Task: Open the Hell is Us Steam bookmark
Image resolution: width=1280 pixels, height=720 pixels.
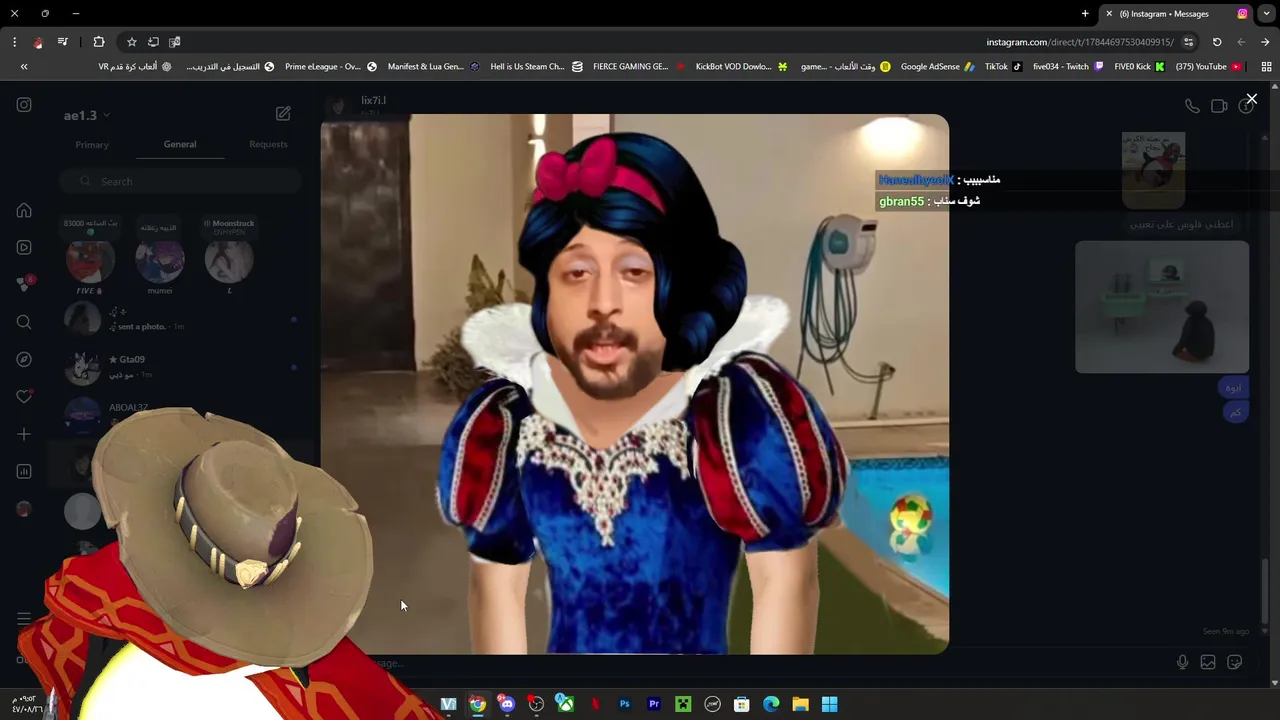Action: tap(535, 67)
